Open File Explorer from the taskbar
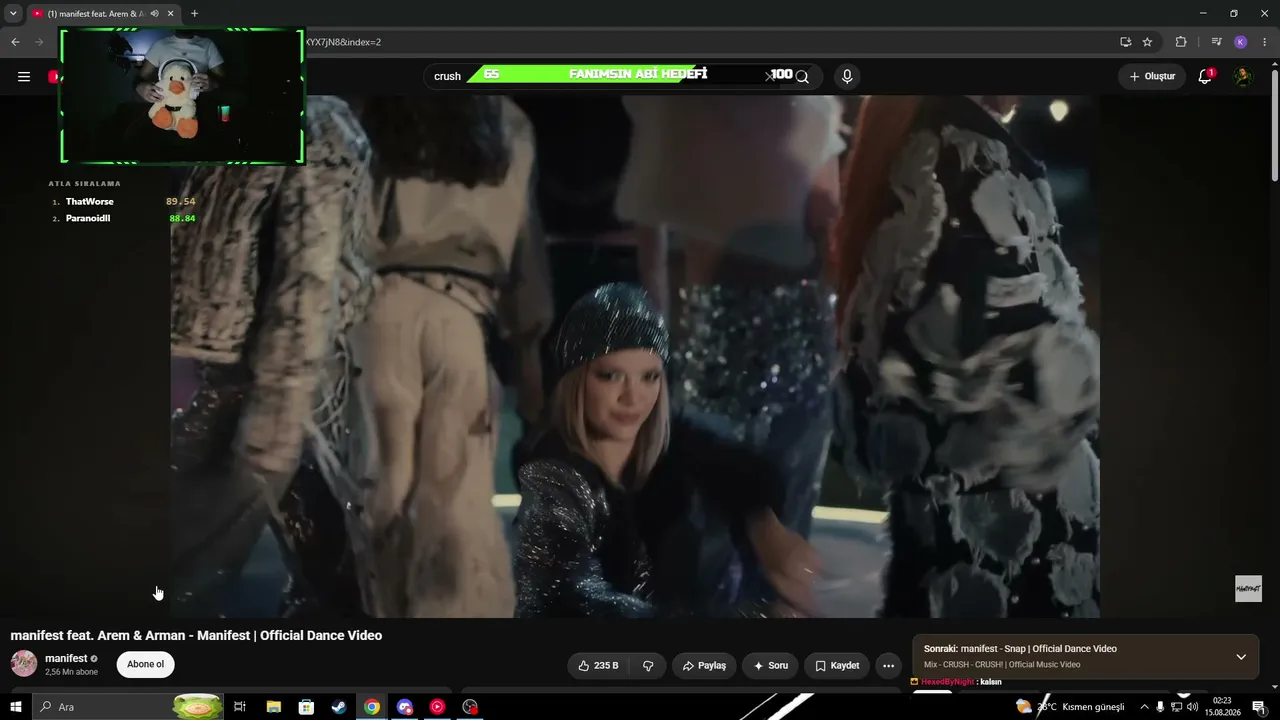Screen dimensions: 1280x720 point(273,707)
